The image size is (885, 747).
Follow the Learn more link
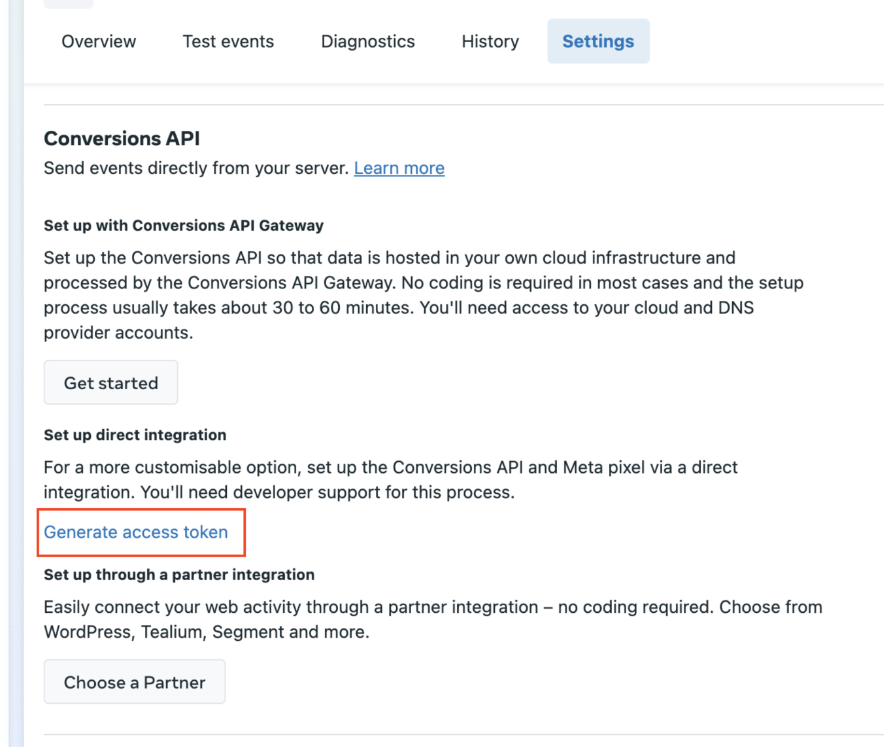click(x=399, y=168)
